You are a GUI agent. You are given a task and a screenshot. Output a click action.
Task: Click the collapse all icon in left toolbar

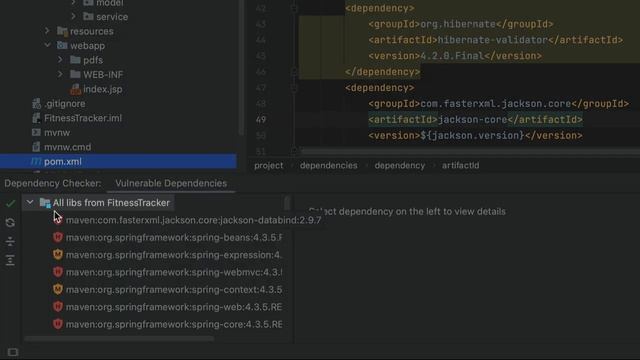10,241
